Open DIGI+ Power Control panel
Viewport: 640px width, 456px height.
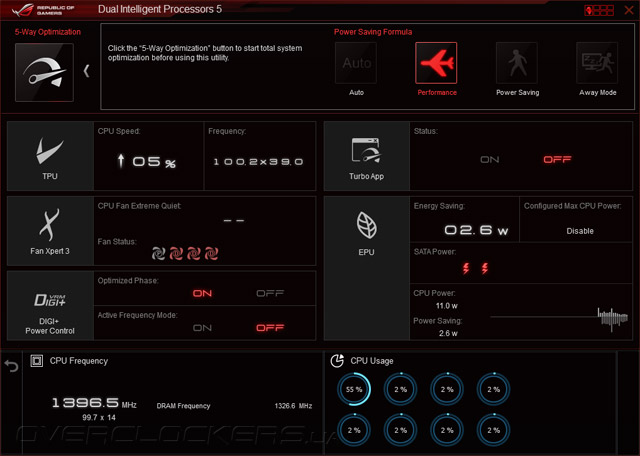[50, 306]
